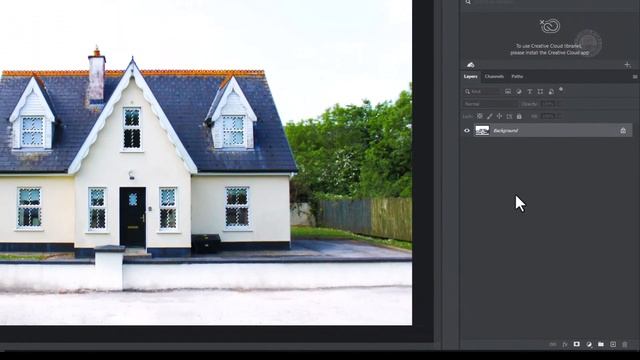The image size is (640, 360).
Task: Lock layer position
Action: pyautogui.click(x=499, y=116)
